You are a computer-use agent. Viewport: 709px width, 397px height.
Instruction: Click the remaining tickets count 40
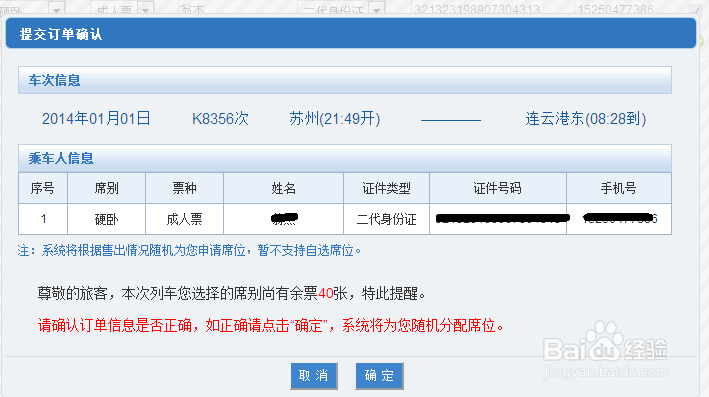coord(326,293)
